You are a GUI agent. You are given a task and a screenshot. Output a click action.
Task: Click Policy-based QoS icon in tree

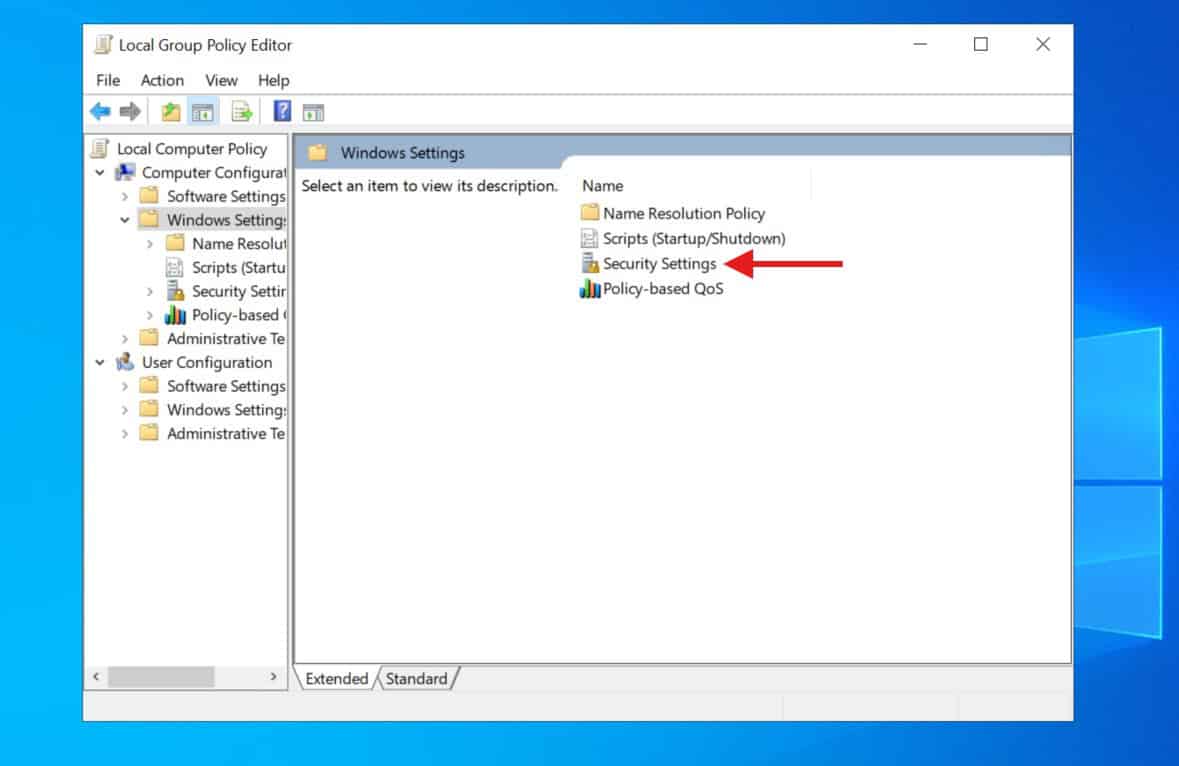175,315
